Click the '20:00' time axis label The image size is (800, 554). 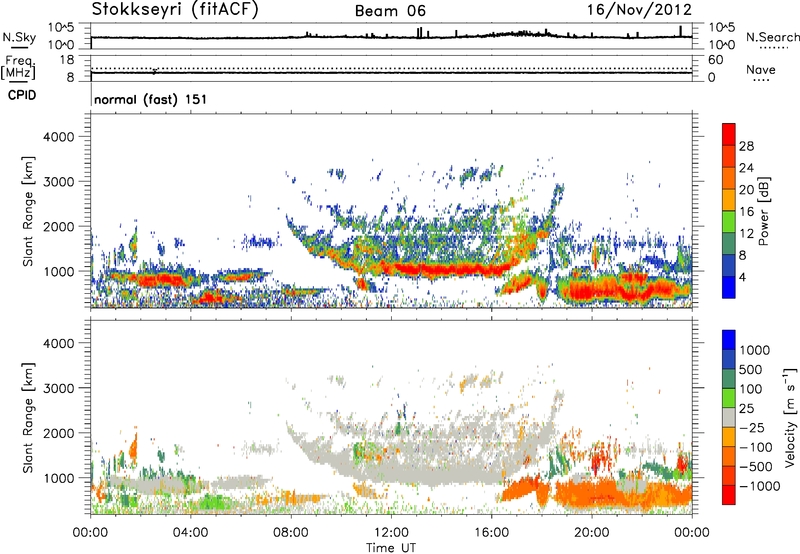point(591,533)
